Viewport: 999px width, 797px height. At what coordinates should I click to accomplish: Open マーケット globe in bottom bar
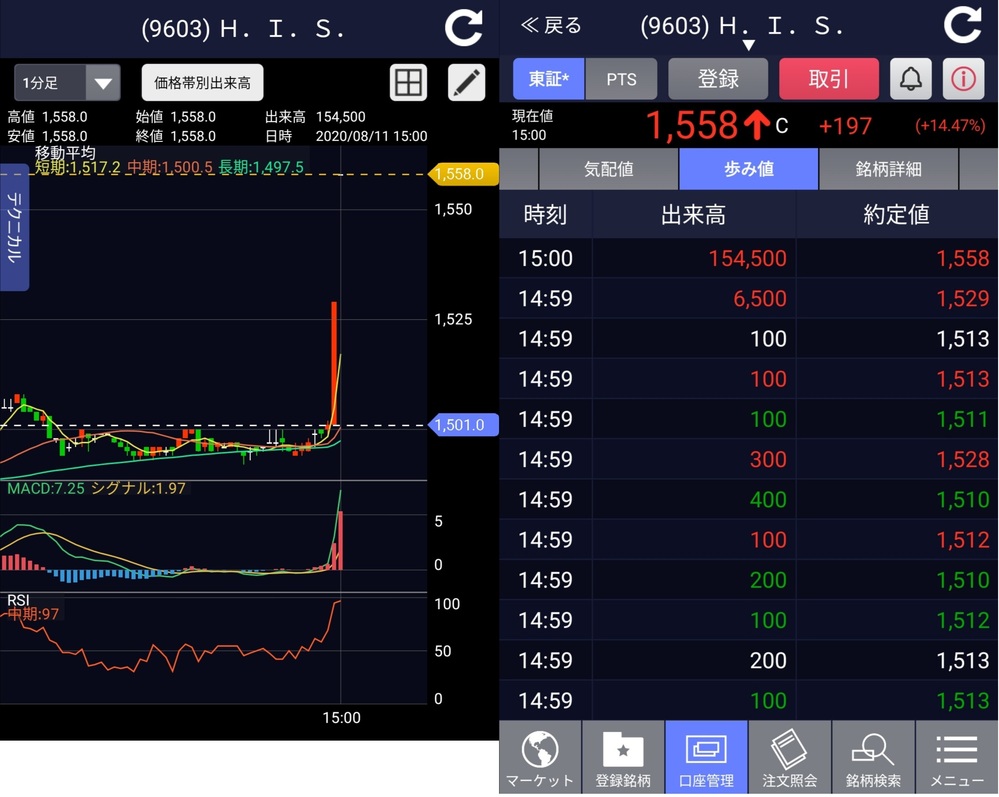tap(540, 758)
